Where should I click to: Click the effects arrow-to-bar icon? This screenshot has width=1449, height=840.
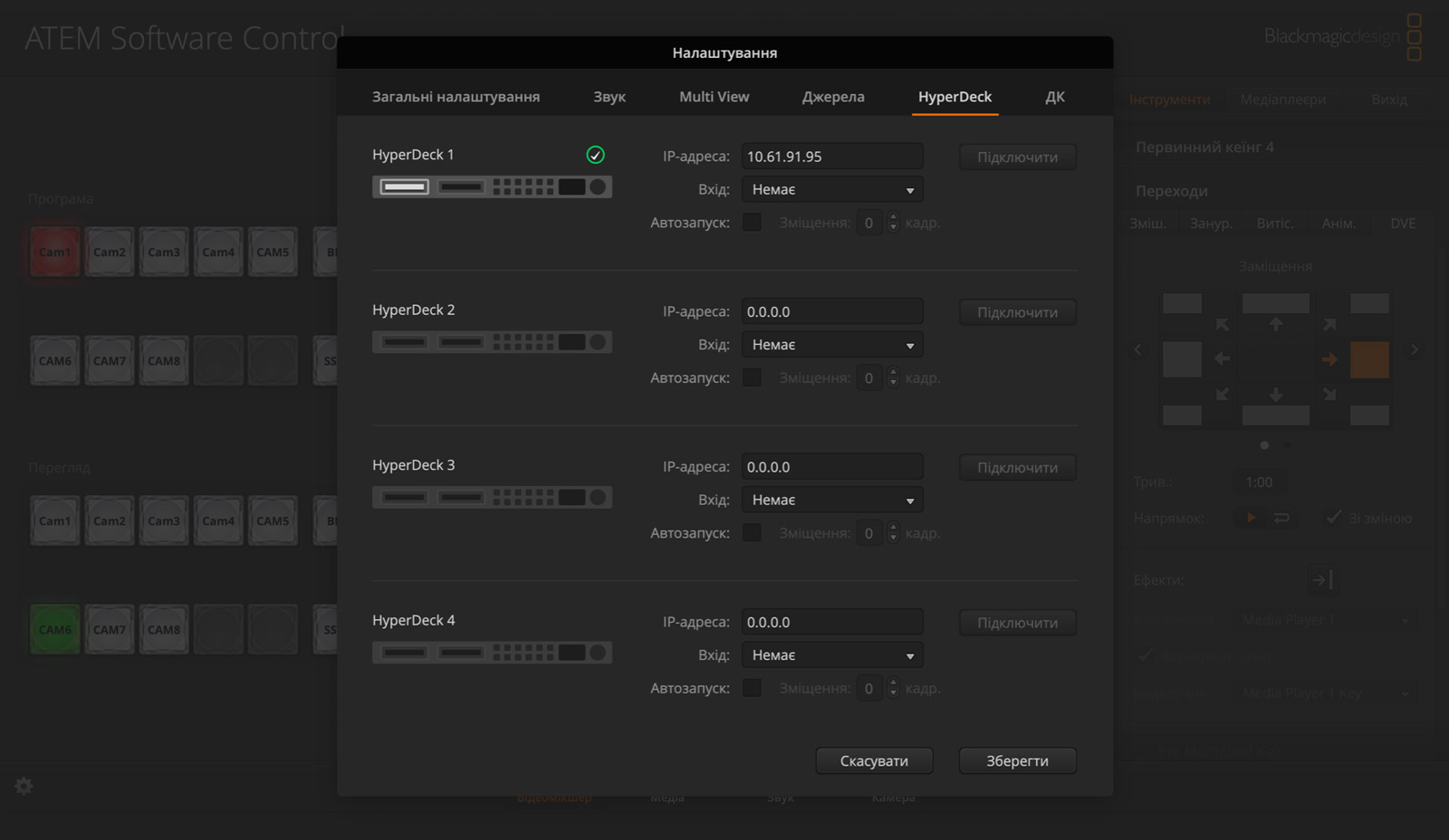[x=1321, y=579]
